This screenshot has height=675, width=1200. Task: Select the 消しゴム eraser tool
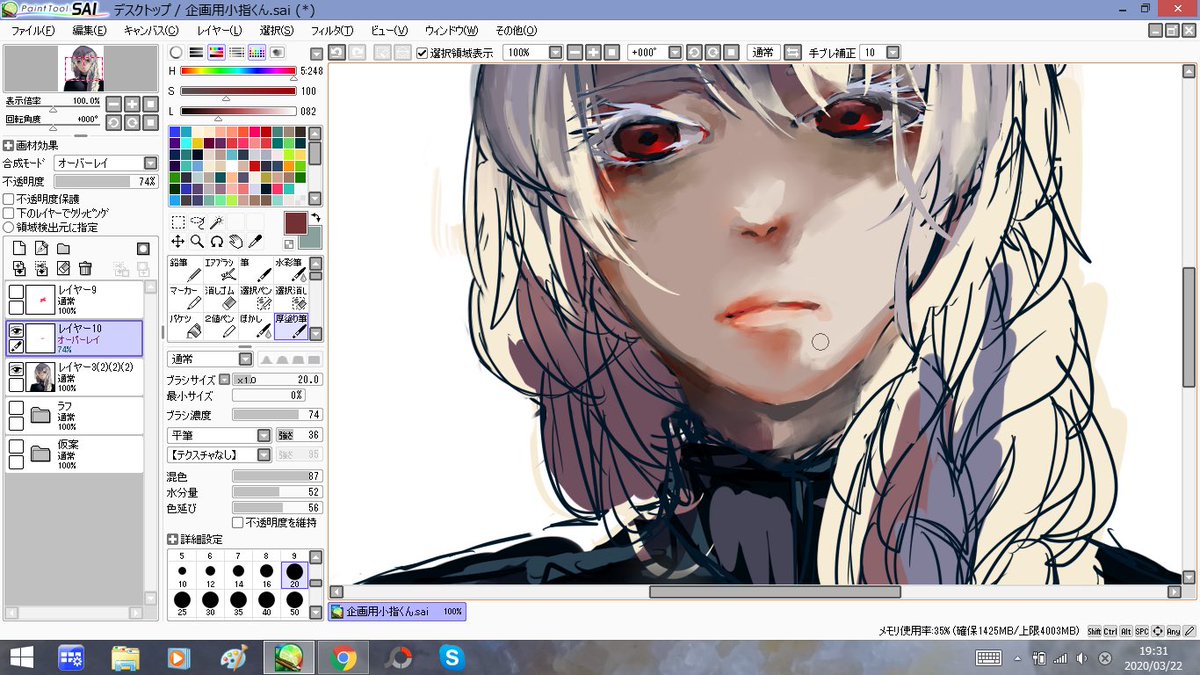coord(221,297)
